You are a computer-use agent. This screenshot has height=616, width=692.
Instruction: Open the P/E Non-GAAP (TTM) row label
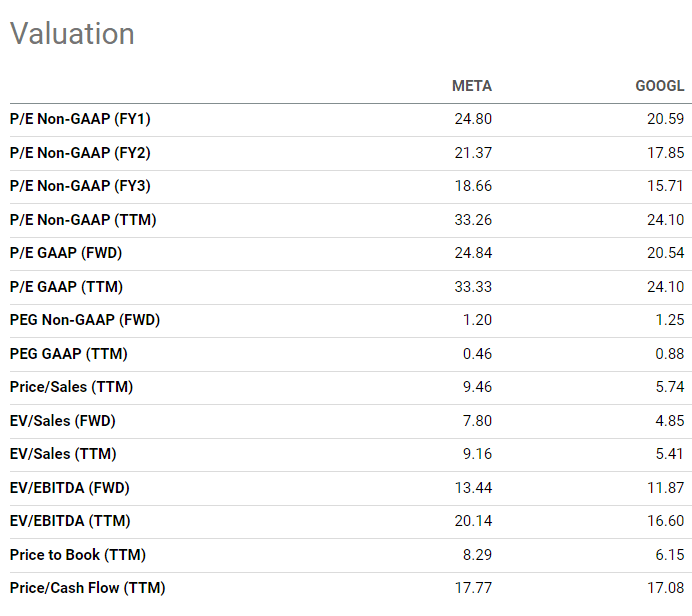[x=83, y=220]
